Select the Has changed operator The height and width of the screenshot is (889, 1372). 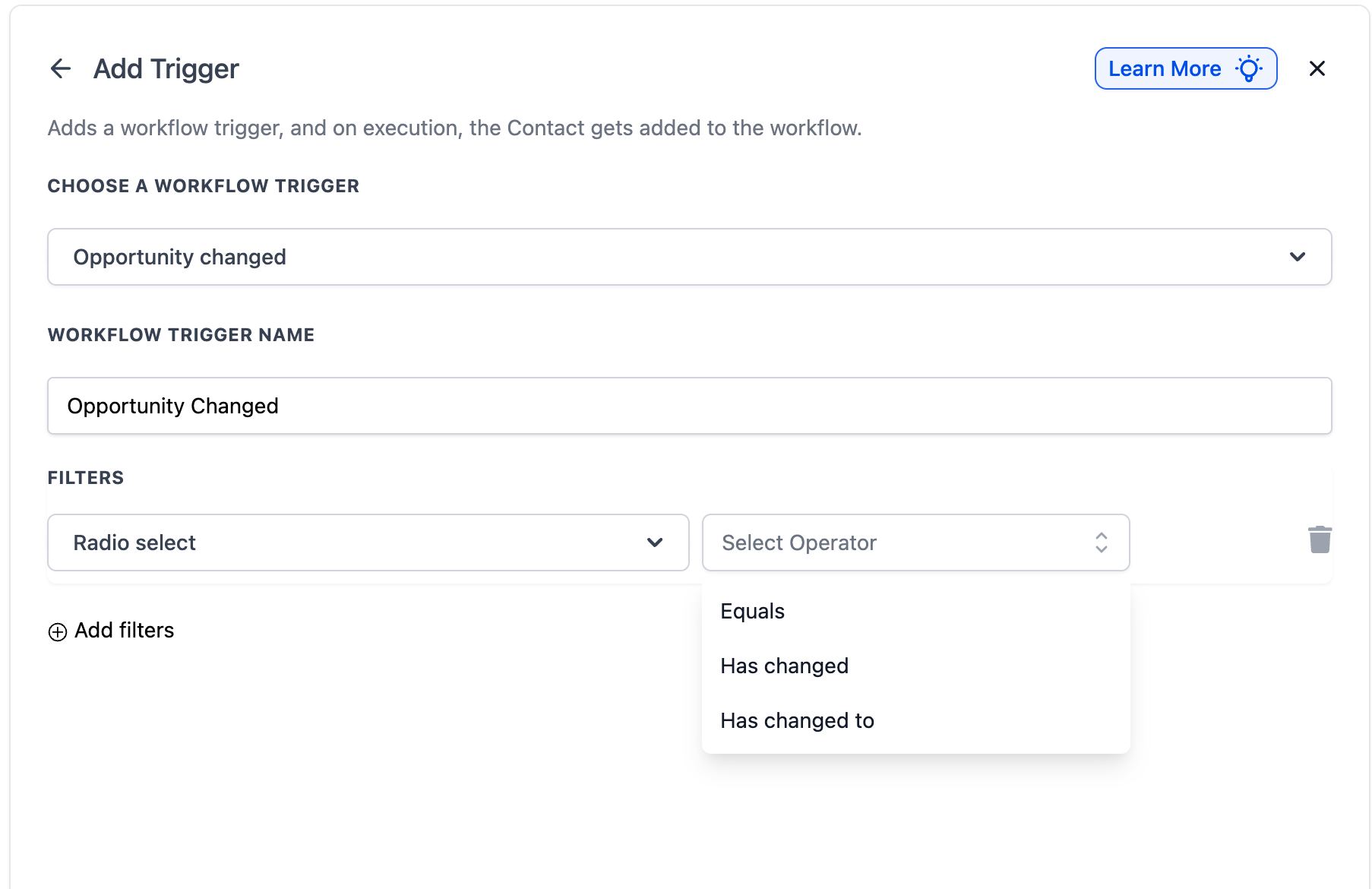[785, 666]
